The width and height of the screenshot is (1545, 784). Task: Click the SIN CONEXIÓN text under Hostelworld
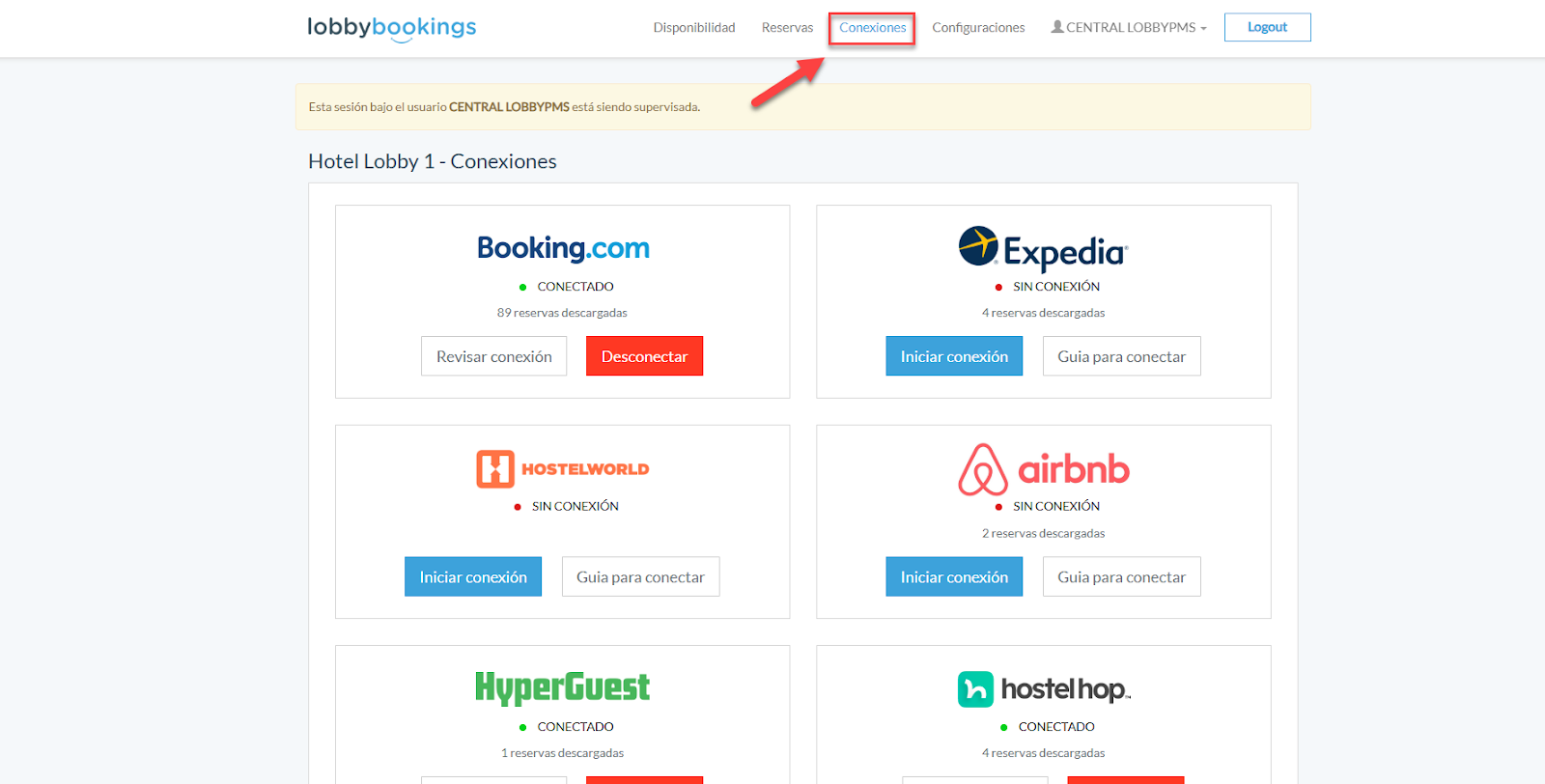576,506
